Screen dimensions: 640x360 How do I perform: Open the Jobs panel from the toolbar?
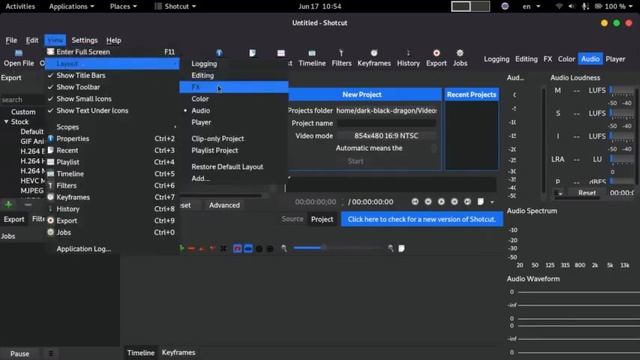(460, 53)
